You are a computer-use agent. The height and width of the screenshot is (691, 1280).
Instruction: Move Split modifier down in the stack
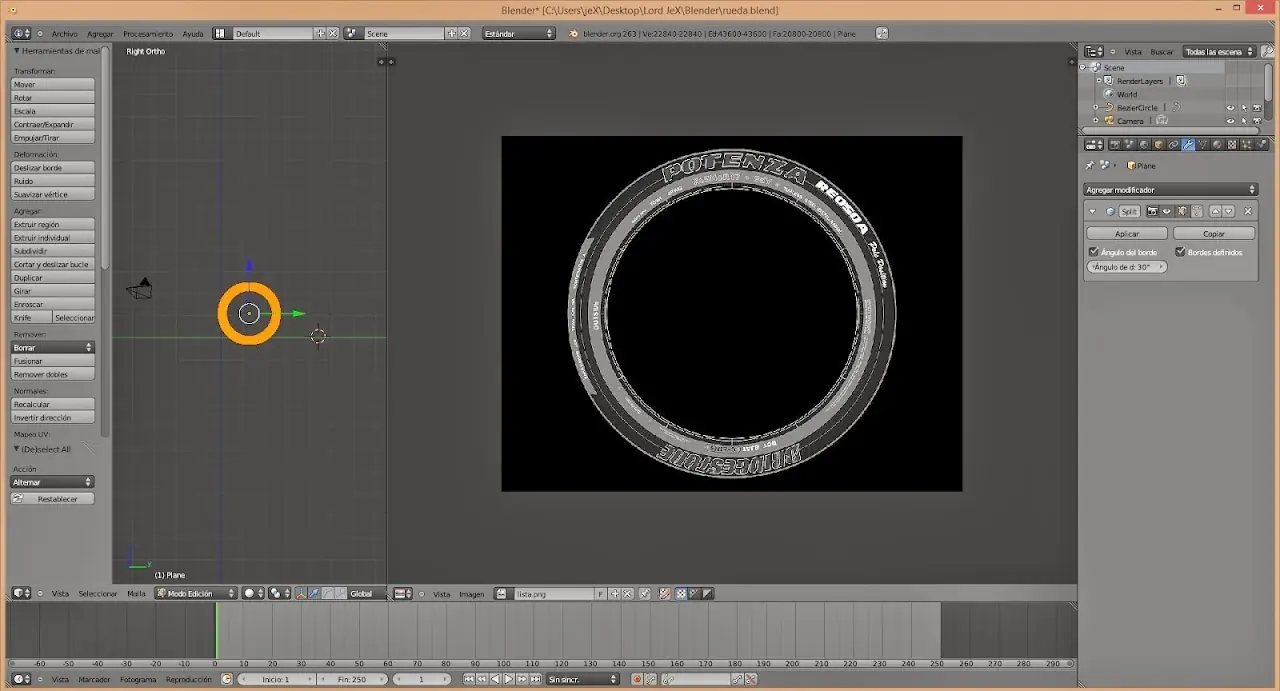click(1228, 211)
